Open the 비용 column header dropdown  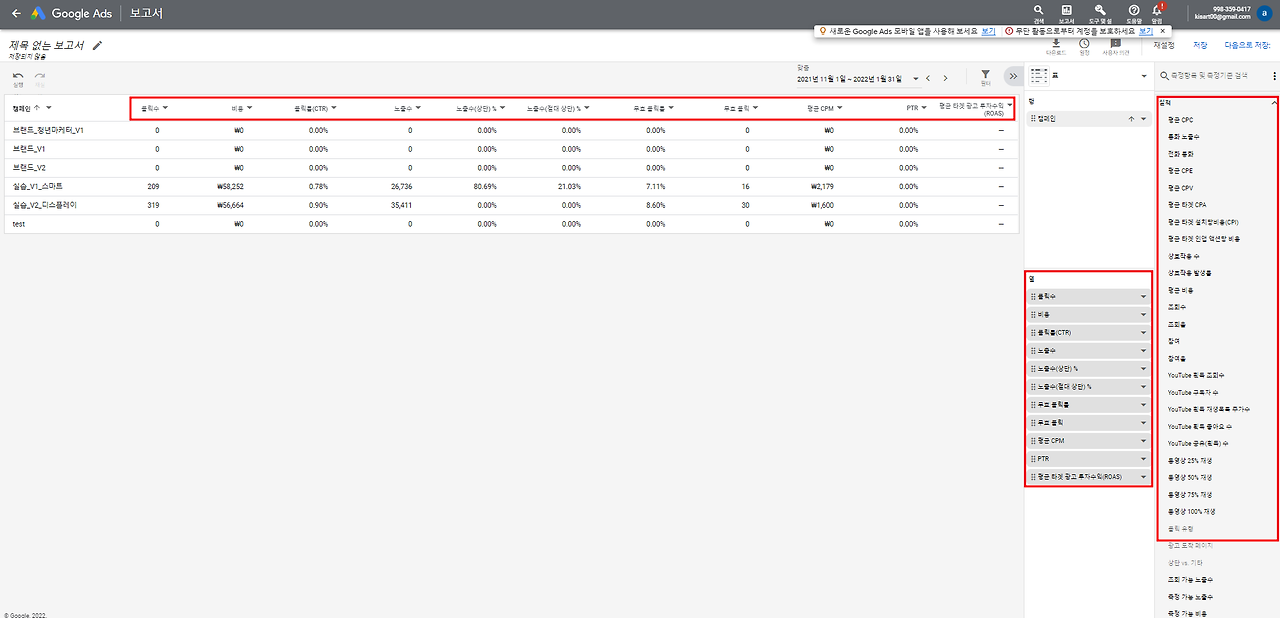[x=249, y=107]
